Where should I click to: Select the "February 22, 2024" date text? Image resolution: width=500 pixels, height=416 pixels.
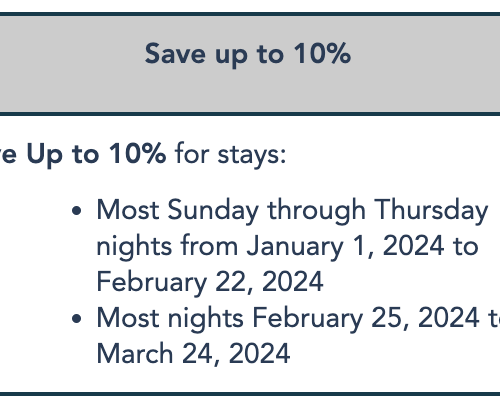click(x=210, y=282)
